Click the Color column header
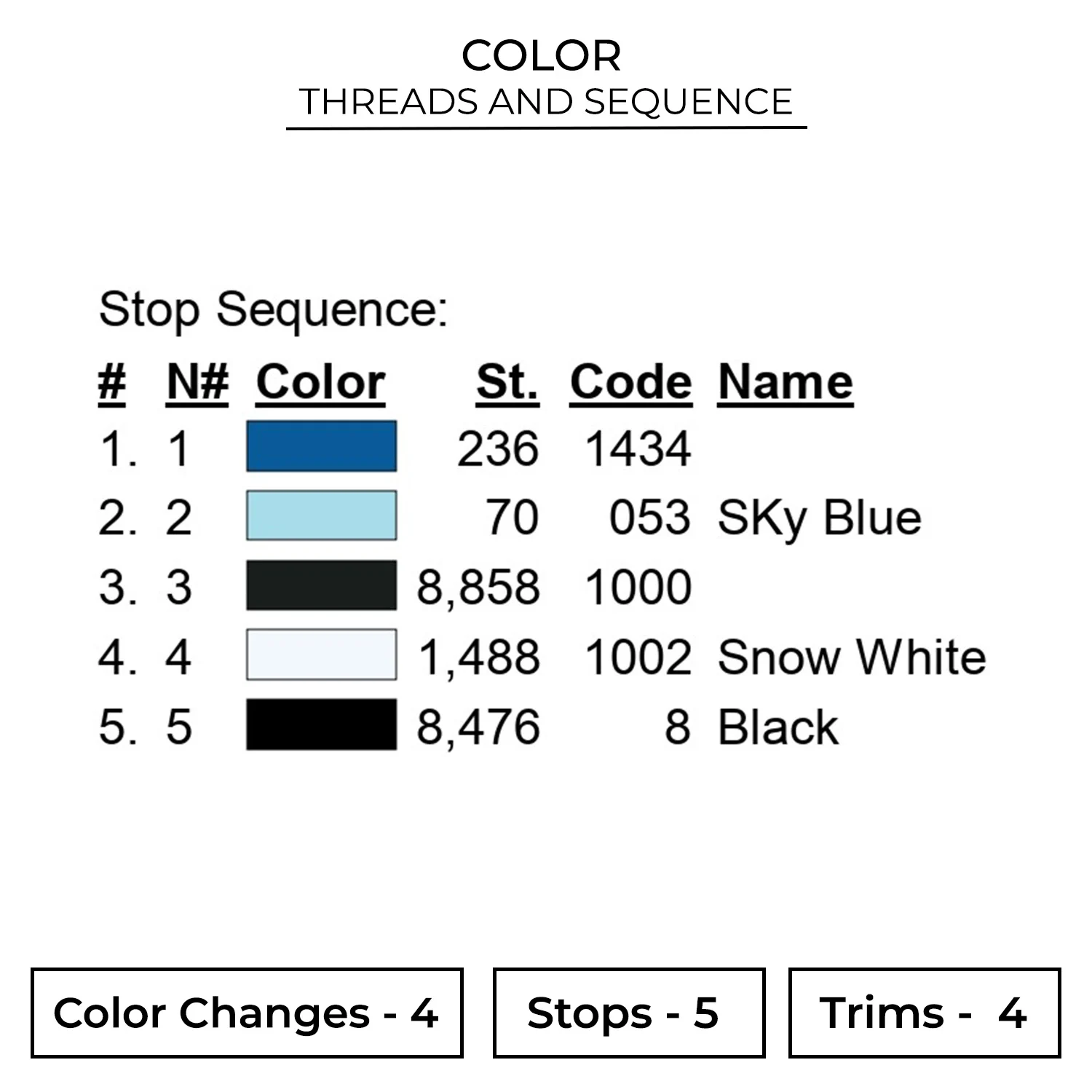Viewport: 1092px width, 1092px height. pos(320,382)
